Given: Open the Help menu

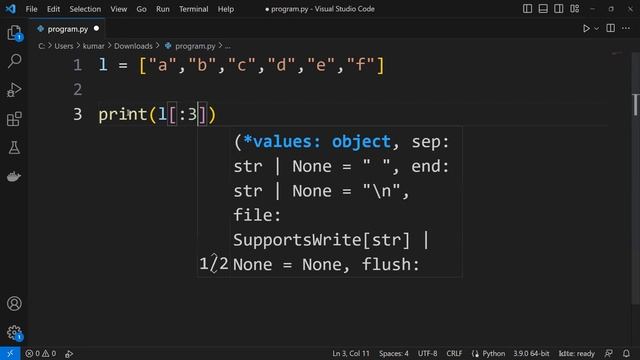Looking at the screenshot, I should pyautogui.click(x=226, y=9).
